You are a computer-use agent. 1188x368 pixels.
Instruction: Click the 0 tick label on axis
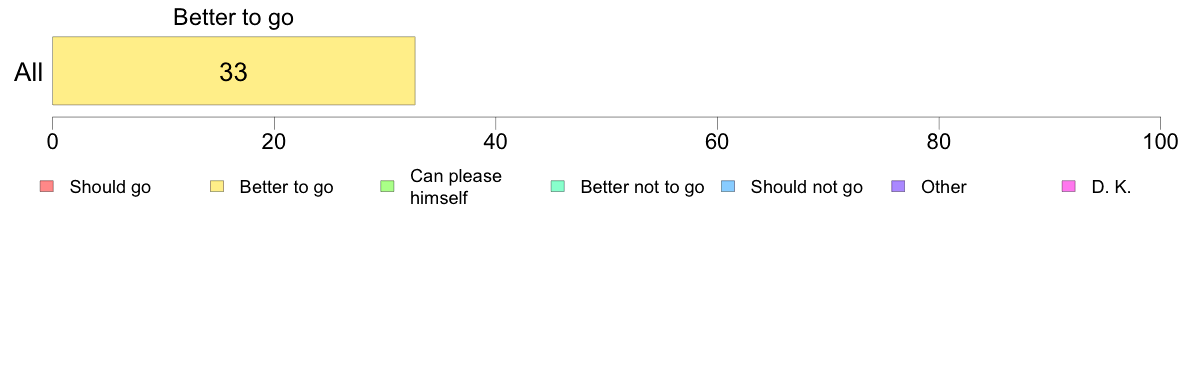coord(52,142)
